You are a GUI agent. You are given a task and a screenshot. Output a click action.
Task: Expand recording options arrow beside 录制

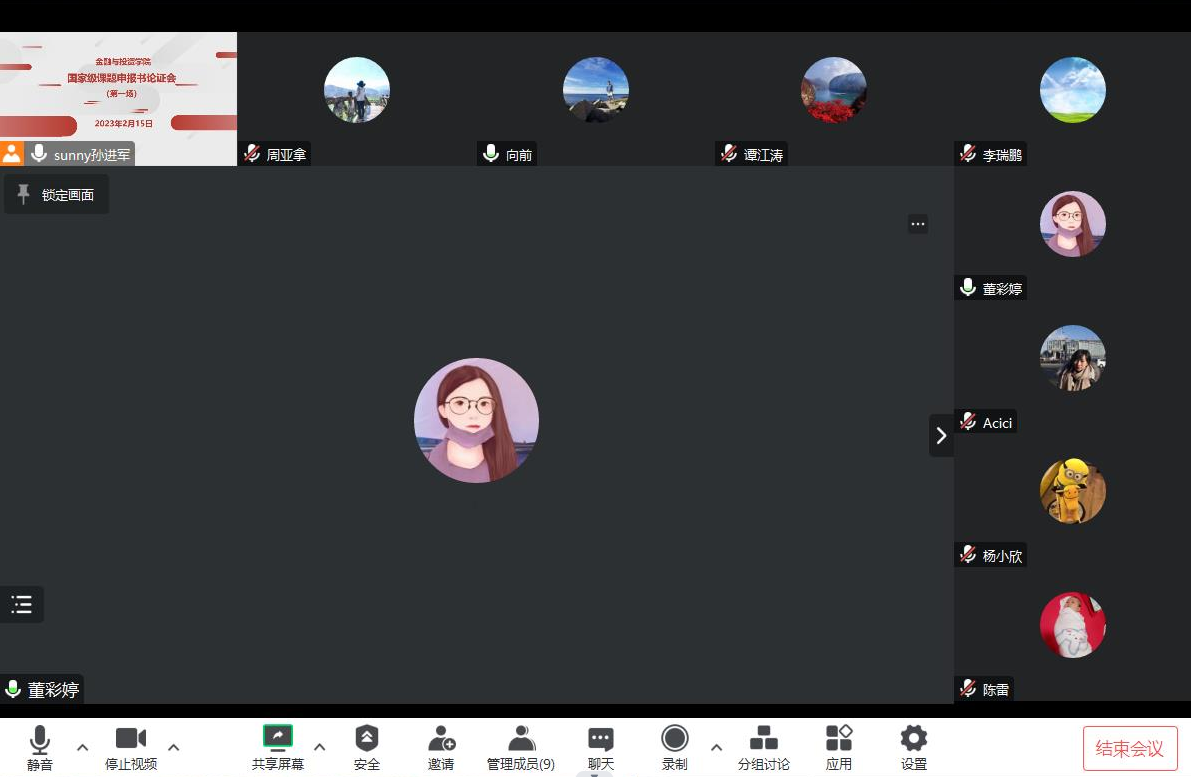click(716, 747)
